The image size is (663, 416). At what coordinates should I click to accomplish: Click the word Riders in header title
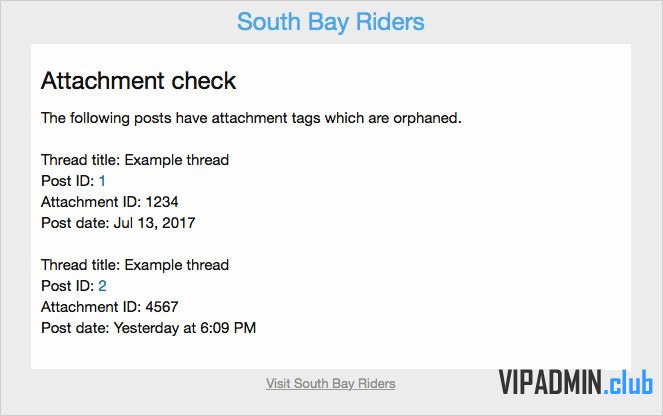[390, 22]
